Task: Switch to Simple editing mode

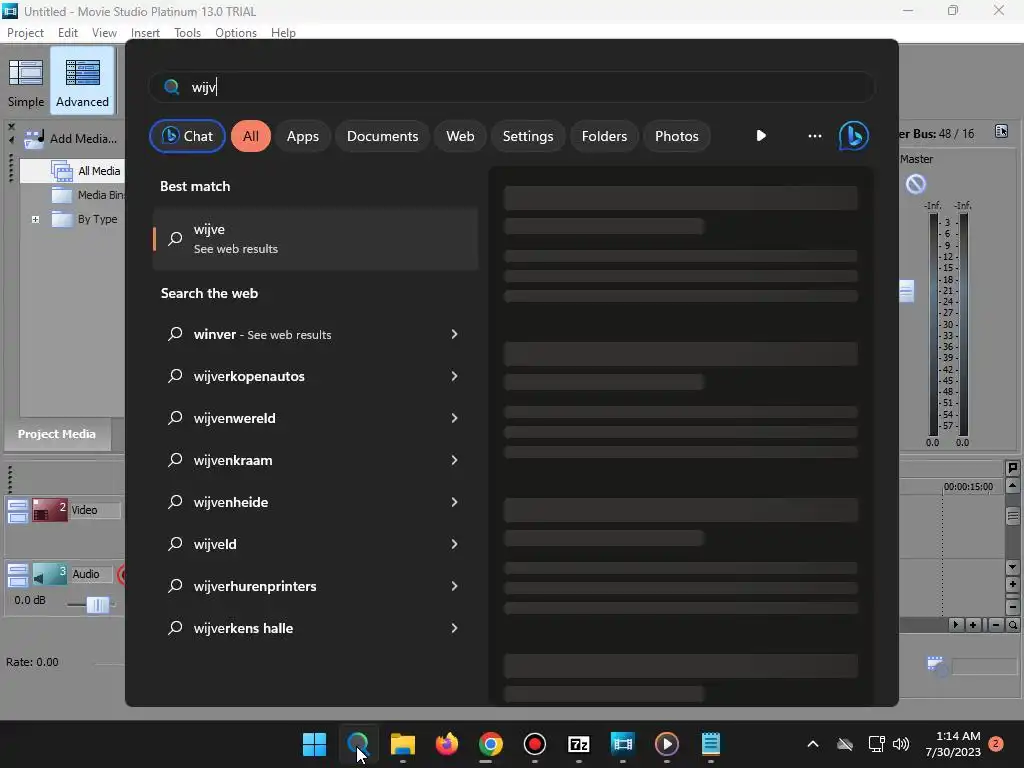Action: click(x=26, y=82)
